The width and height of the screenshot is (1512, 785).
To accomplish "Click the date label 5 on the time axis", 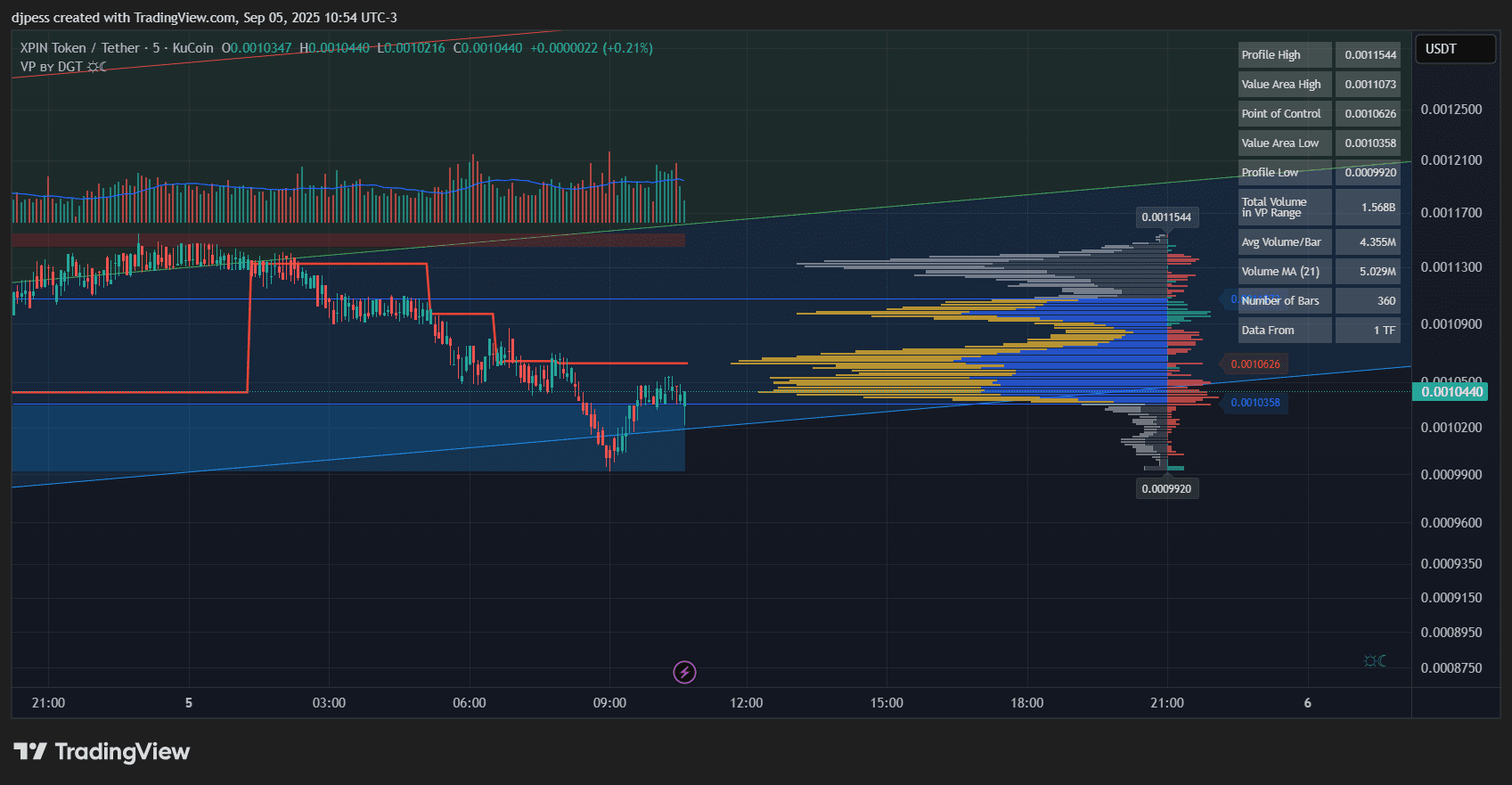I will [189, 702].
